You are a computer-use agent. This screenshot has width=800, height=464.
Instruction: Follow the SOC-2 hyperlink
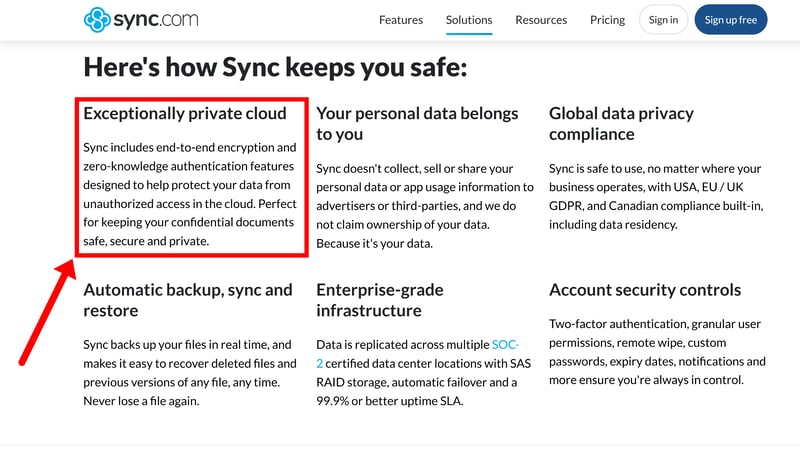point(505,344)
